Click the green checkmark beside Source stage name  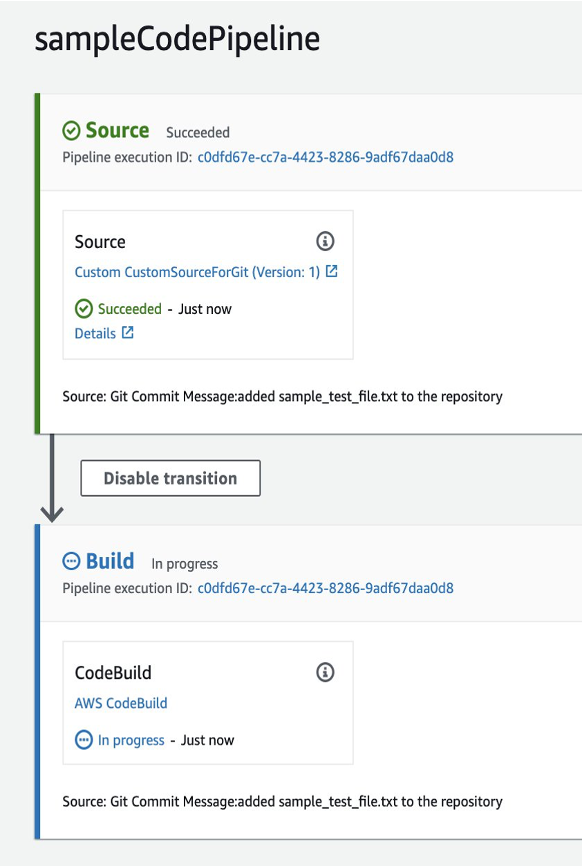pyautogui.click(x=70, y=130)
